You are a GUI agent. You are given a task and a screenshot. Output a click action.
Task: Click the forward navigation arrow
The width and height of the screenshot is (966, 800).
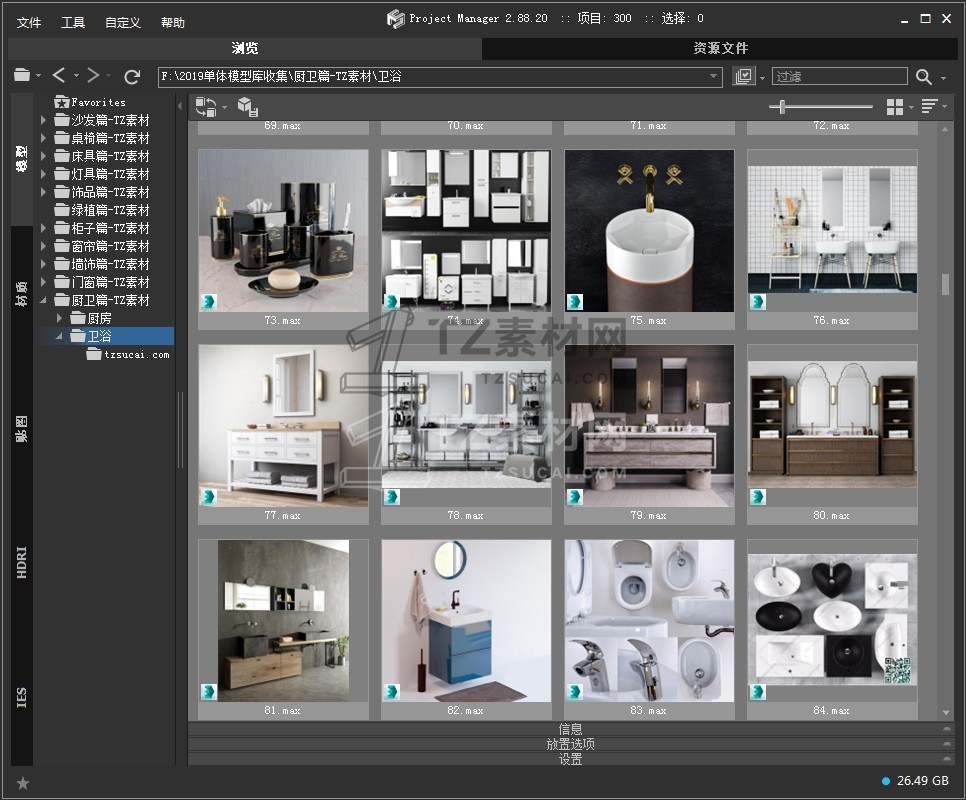tap(92, 76)
